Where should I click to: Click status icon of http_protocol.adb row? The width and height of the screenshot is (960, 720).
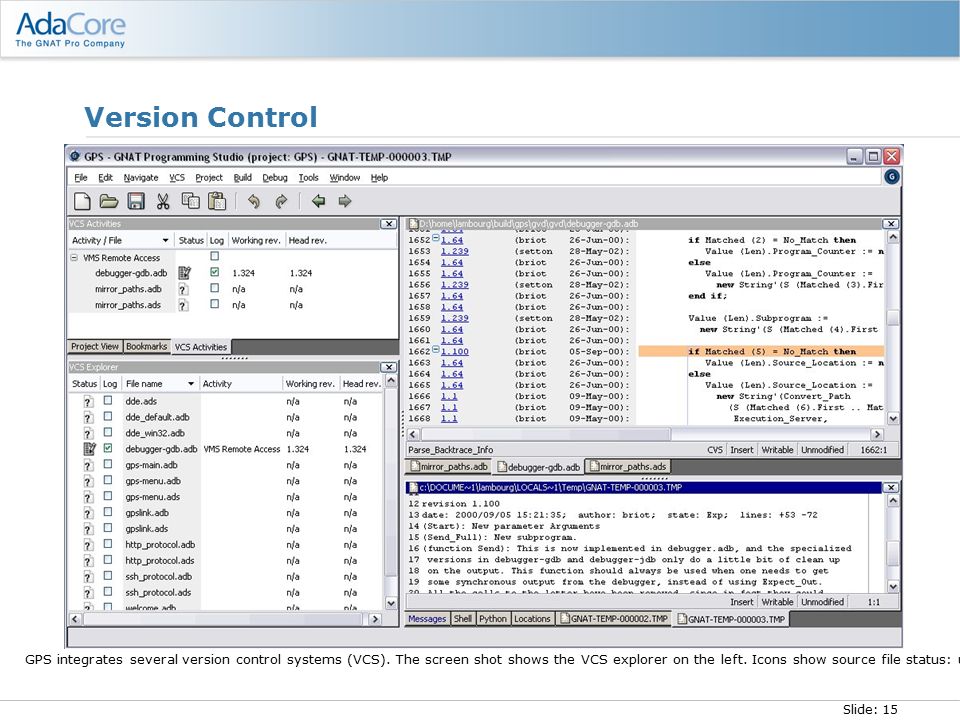[x=89, y=545]
